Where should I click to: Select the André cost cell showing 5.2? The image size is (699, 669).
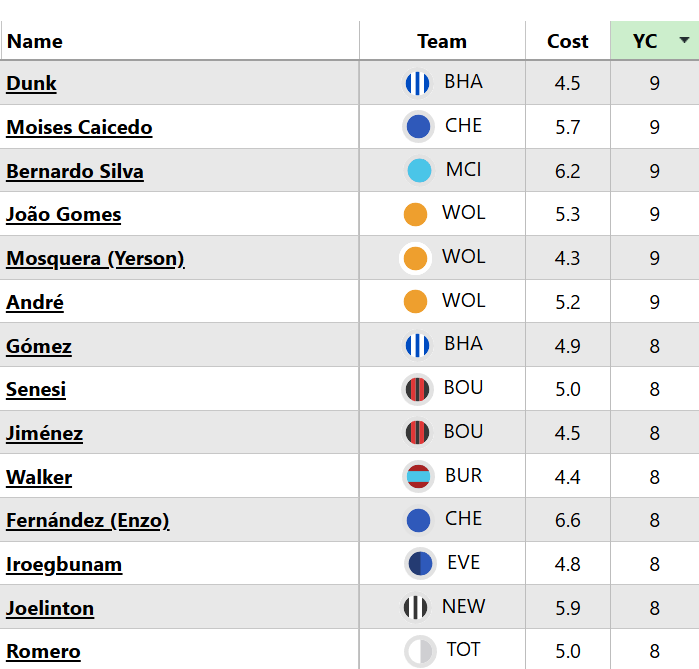pos(567,302)
